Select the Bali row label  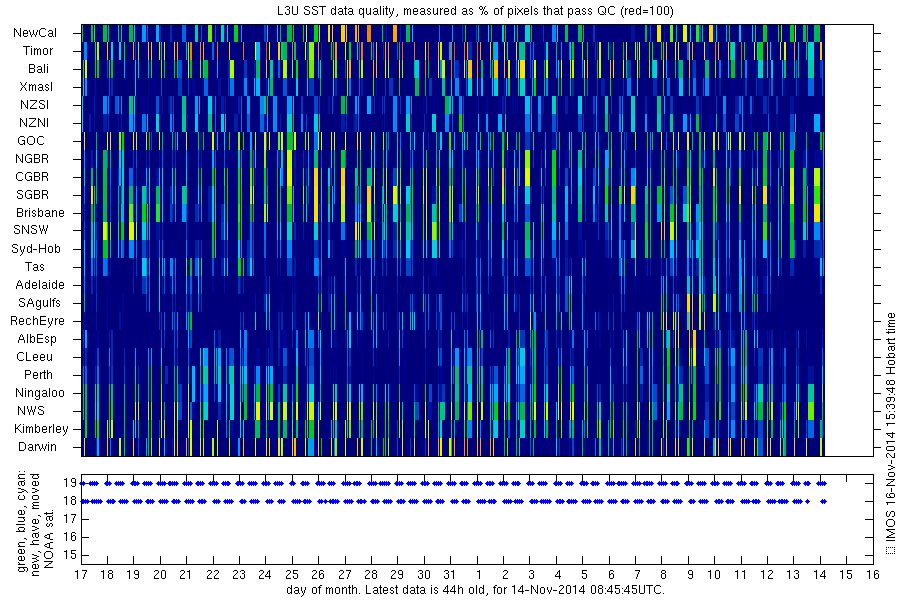point(38,69)
